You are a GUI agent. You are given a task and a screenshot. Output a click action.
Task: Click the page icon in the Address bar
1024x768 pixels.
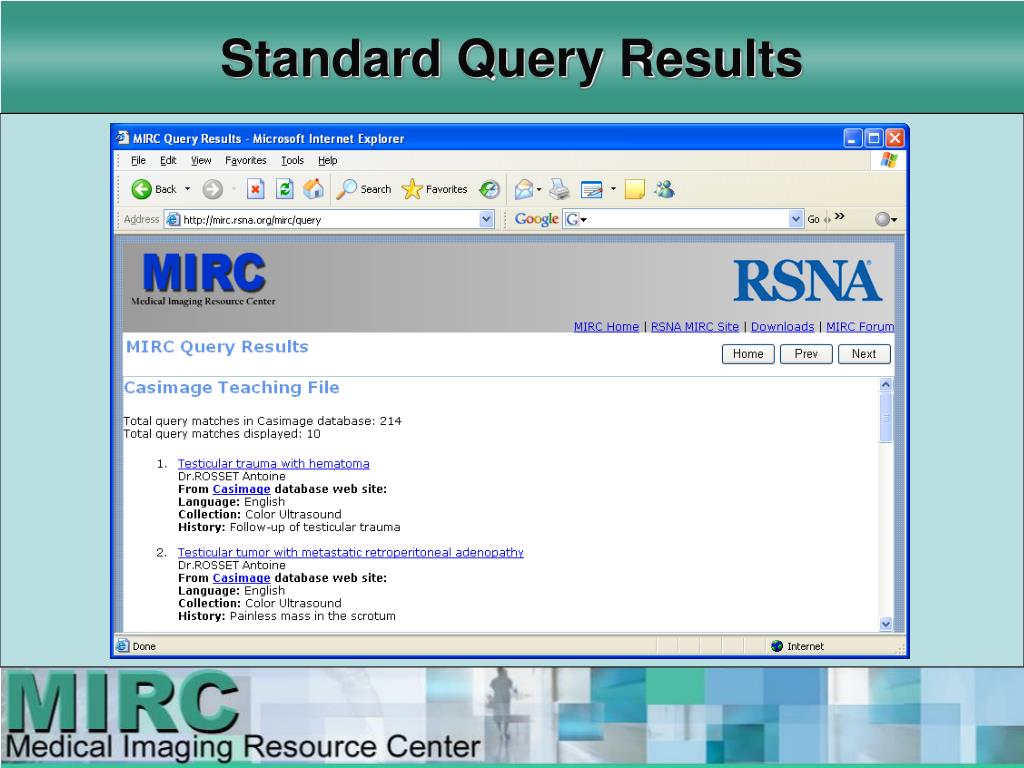[173, 219]
